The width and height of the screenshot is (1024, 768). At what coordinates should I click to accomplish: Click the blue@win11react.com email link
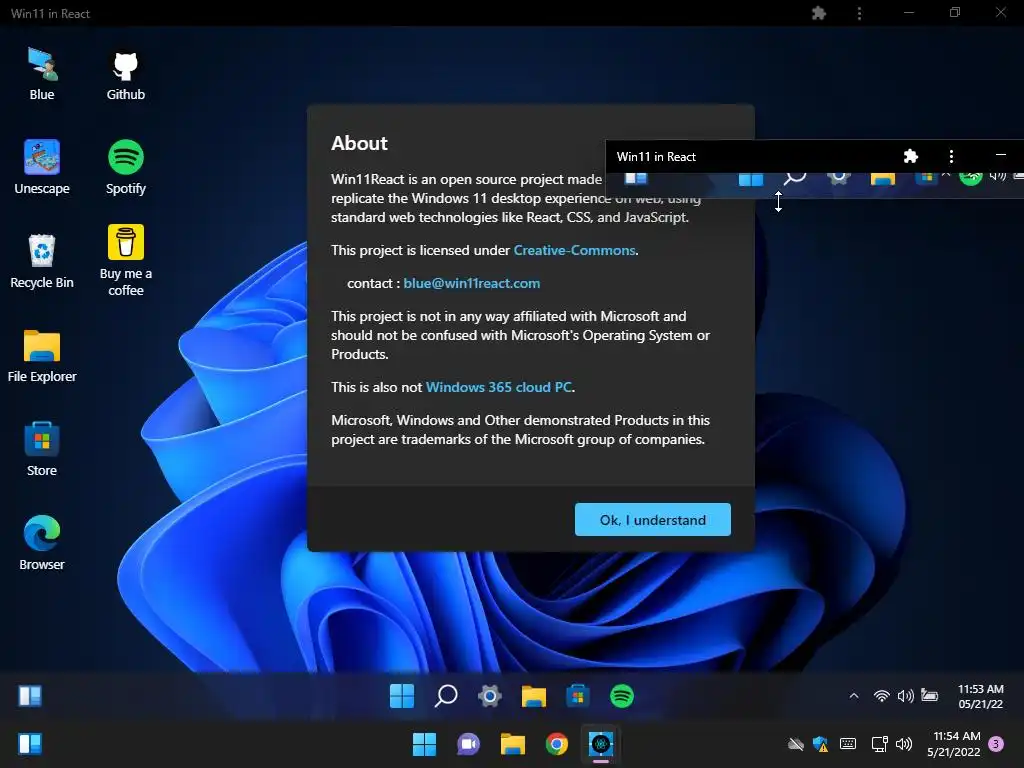472,283
